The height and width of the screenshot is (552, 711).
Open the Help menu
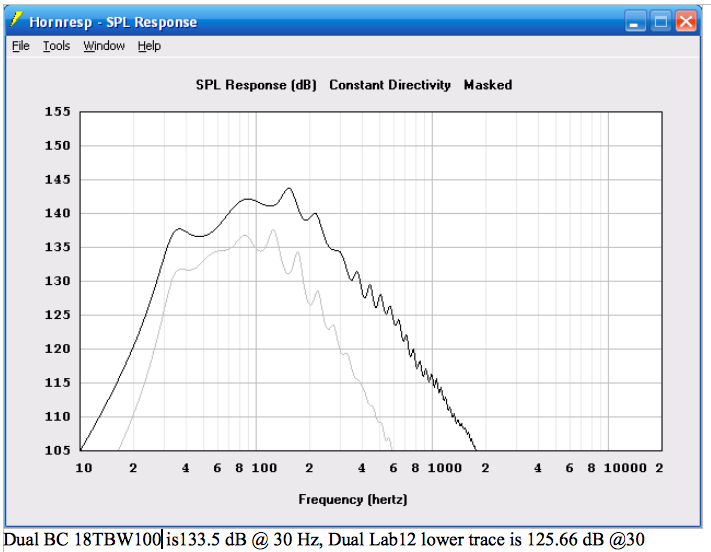pos(149,46)
